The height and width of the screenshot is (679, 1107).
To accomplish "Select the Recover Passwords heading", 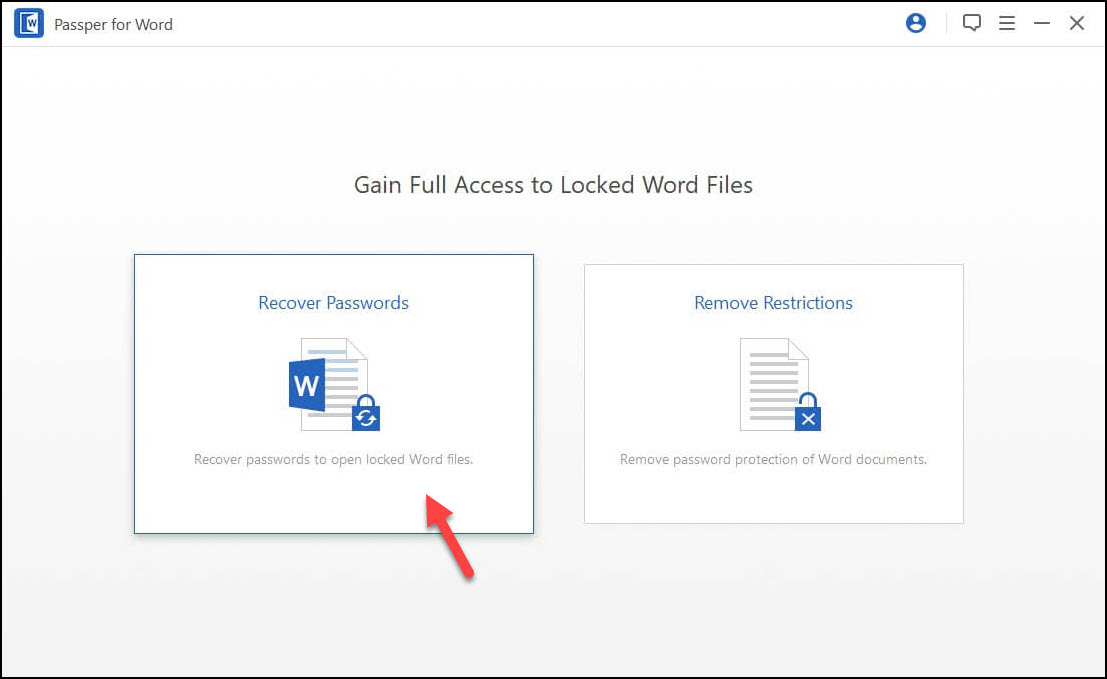I will pyautogui.click(x=333, y=303).
